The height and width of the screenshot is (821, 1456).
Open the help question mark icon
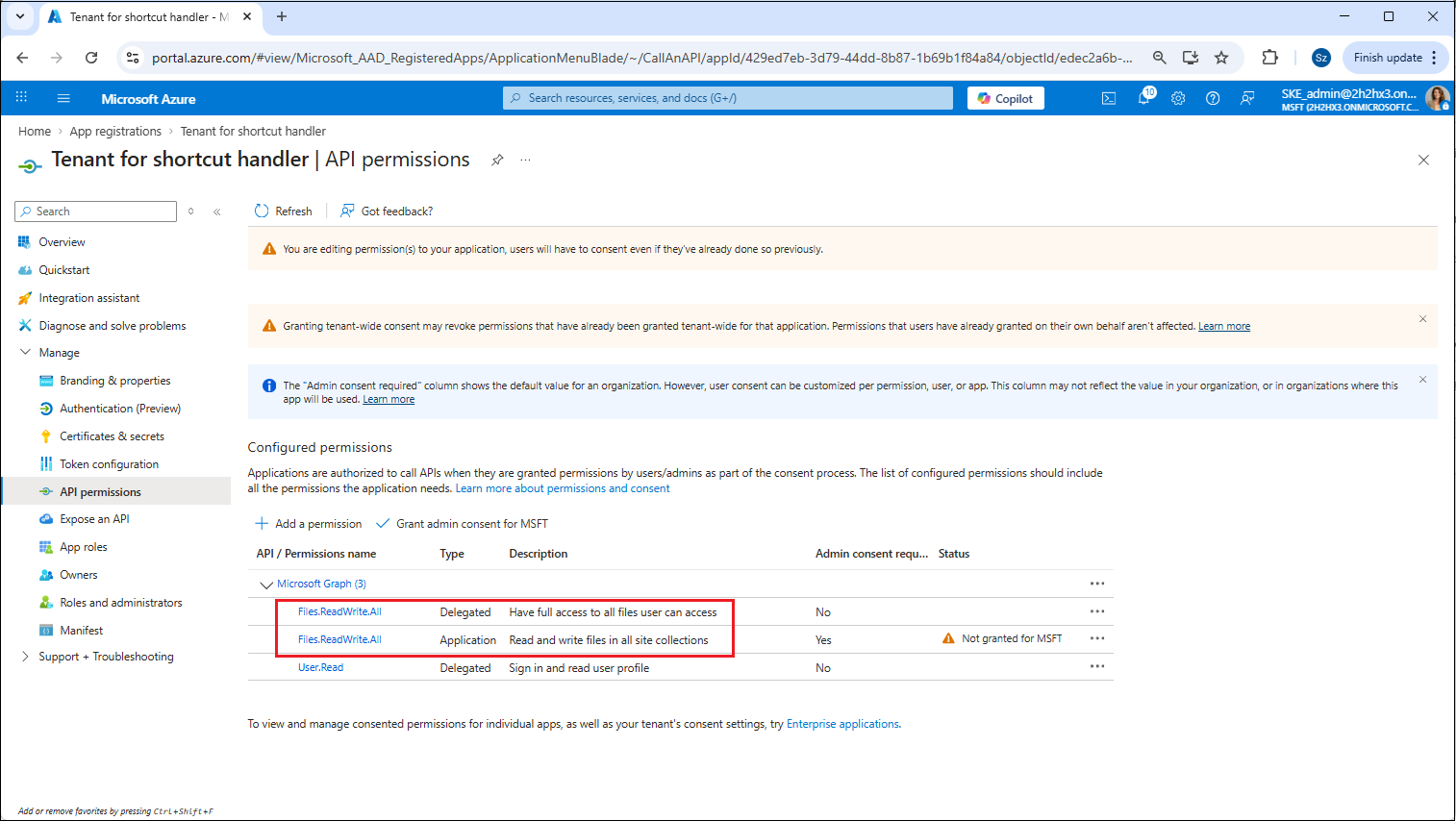click(1213, 98)
